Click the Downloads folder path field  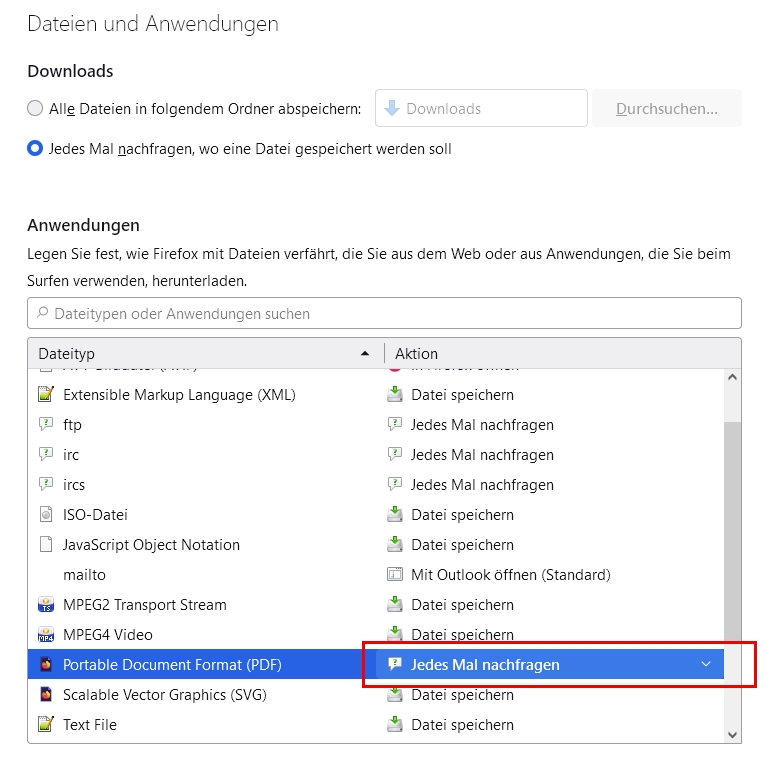click(481, 109)
